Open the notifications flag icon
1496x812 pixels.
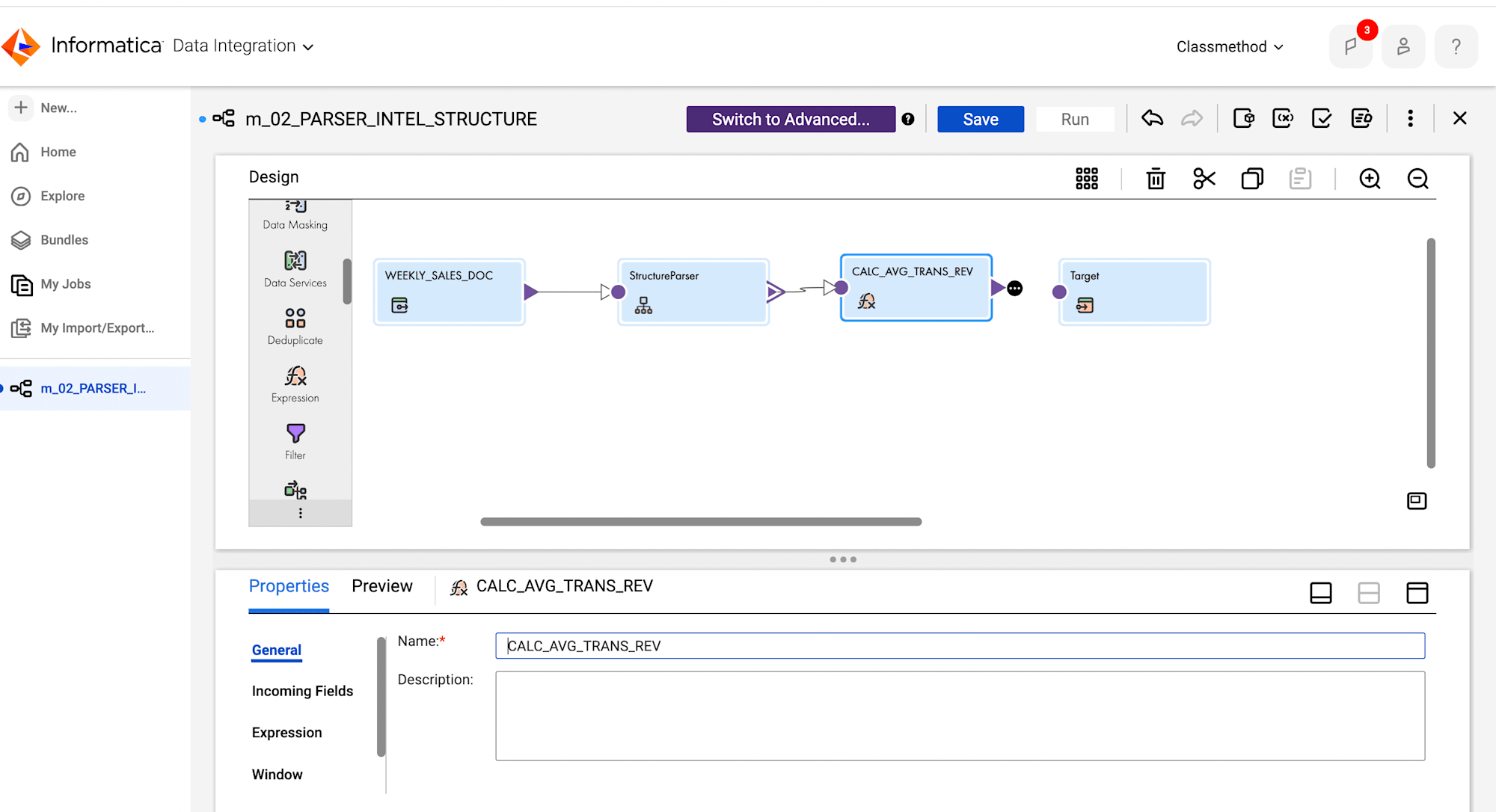[1350, 46]
